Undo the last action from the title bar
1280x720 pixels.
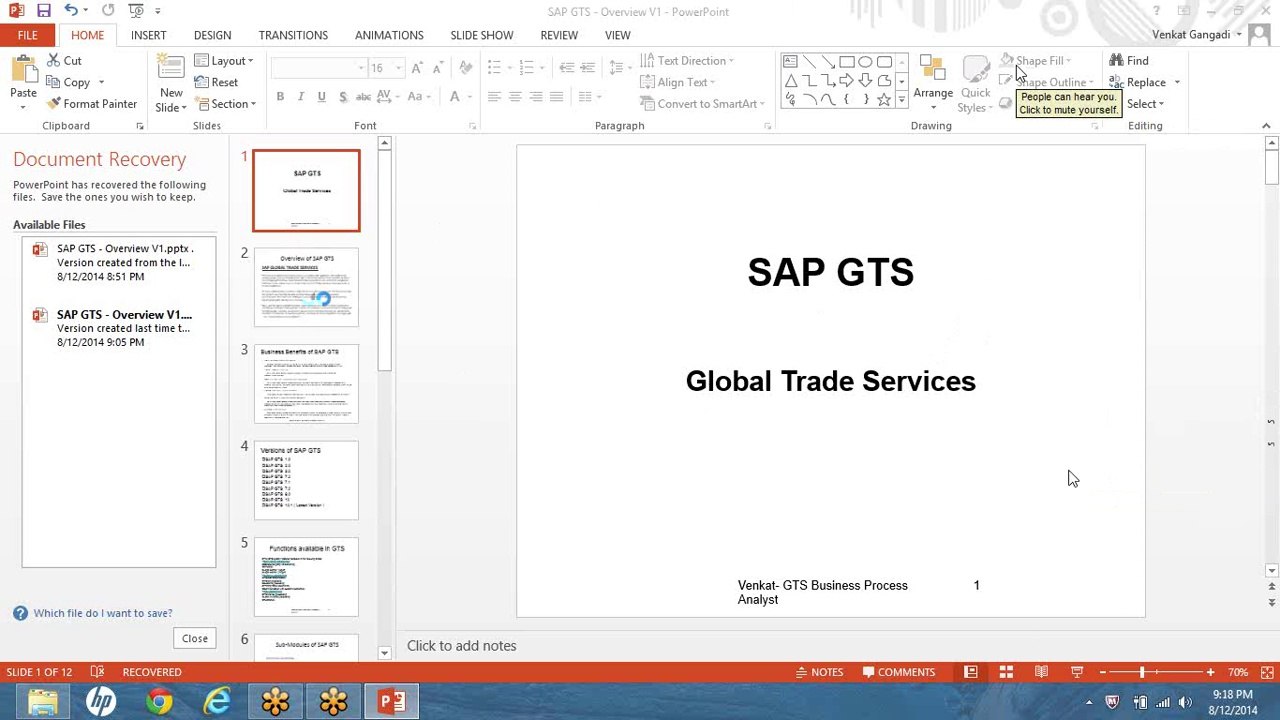71,11
